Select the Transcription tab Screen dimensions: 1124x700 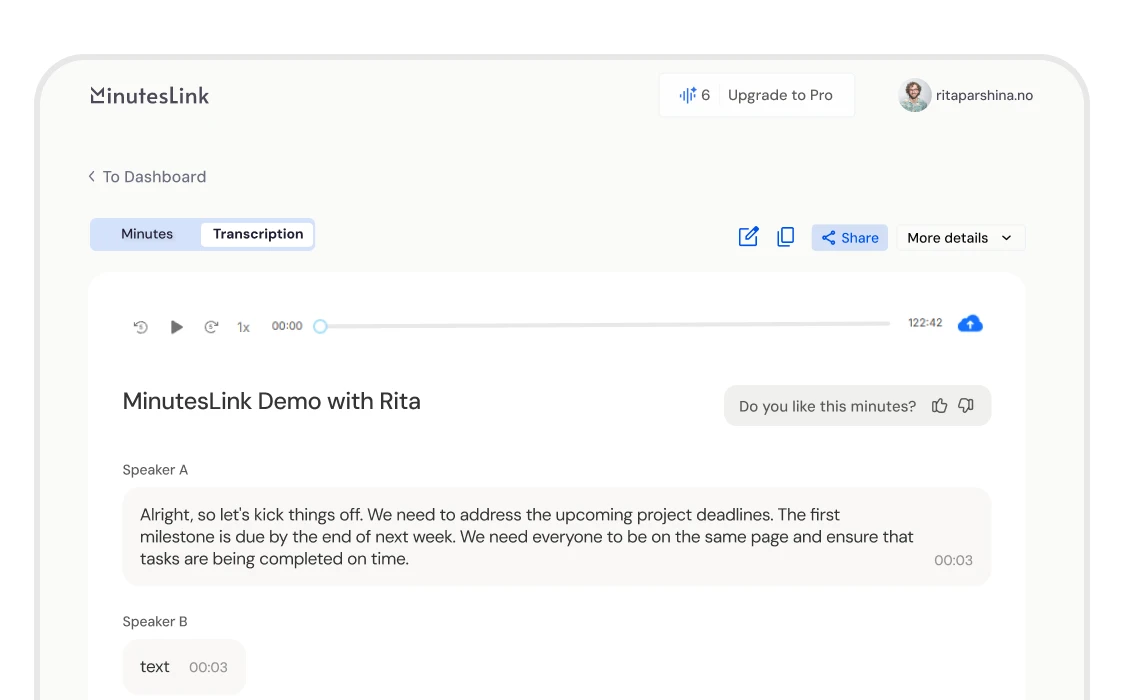258,234
